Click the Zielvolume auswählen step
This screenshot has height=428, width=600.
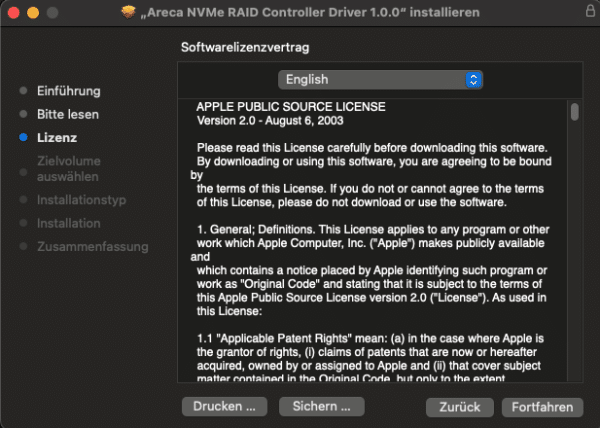69,169
